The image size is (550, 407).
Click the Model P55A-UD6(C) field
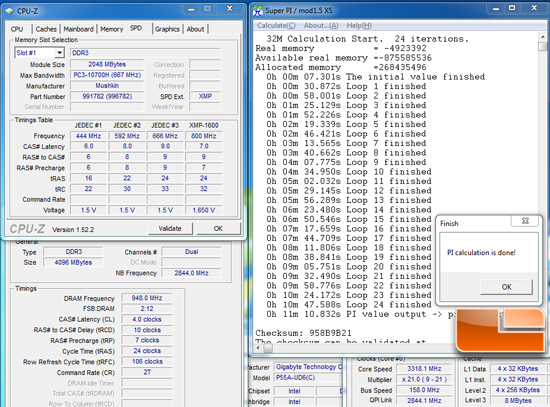[x=309, y=378]
